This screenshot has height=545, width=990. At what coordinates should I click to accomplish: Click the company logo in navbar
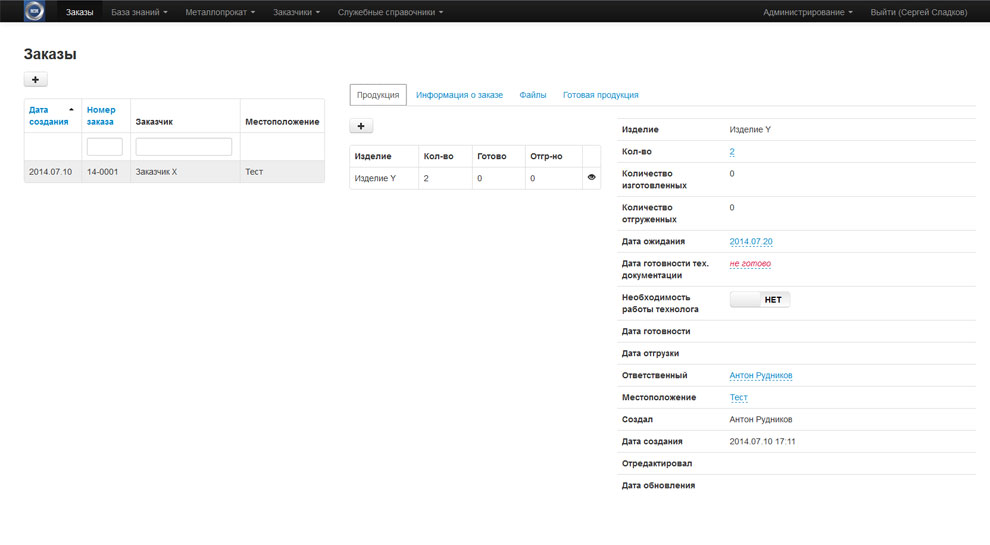[34, 12]
